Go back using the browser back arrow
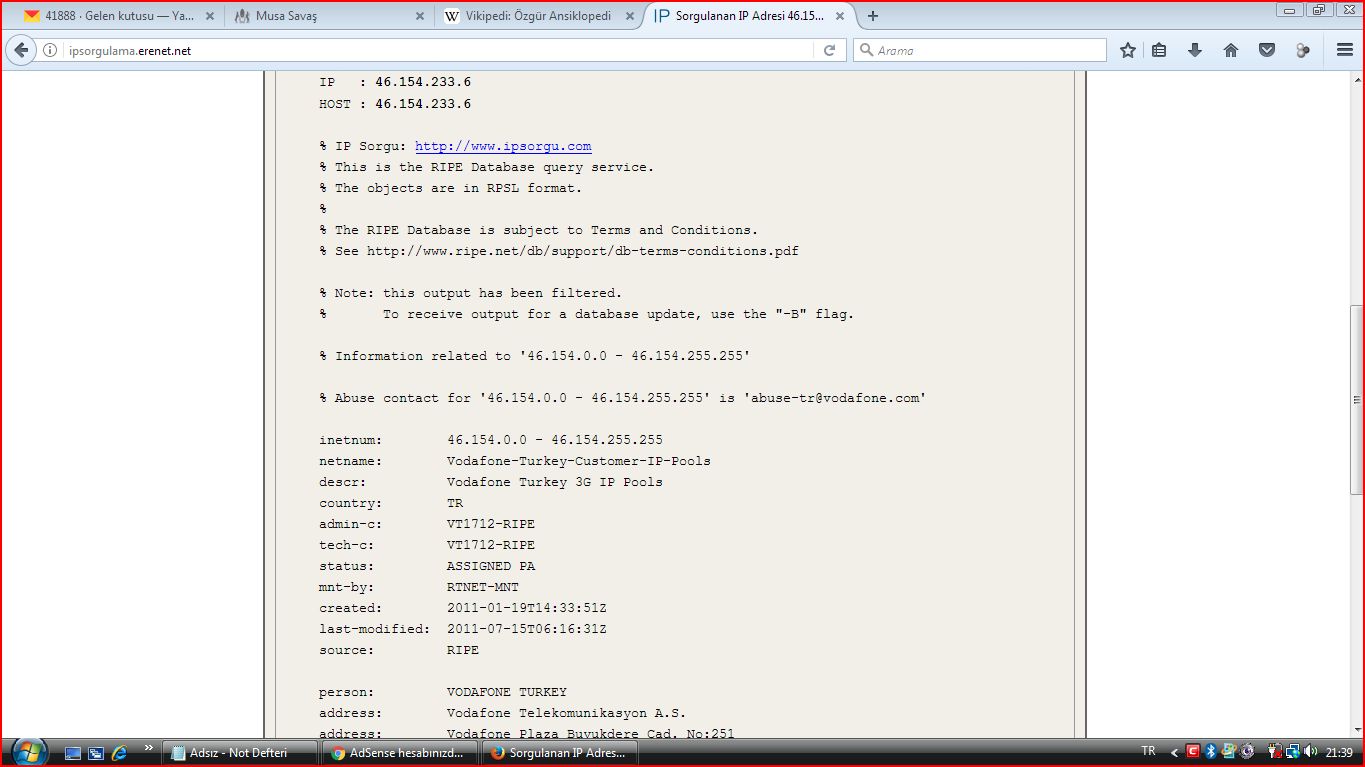Screen dimensions: 1365x767 tap(22, 50)
